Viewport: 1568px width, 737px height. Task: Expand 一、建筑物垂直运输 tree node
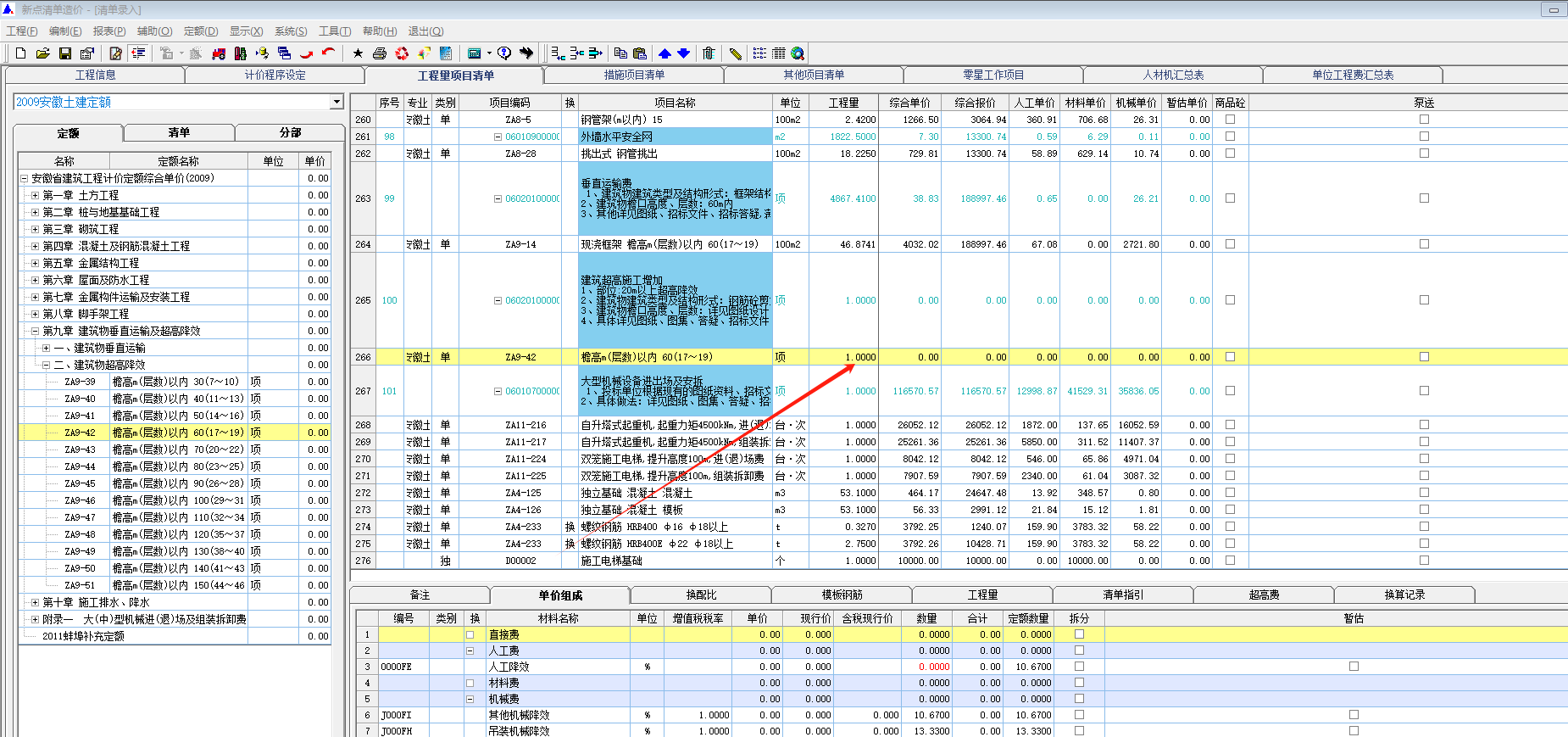(x=46, y=348)
